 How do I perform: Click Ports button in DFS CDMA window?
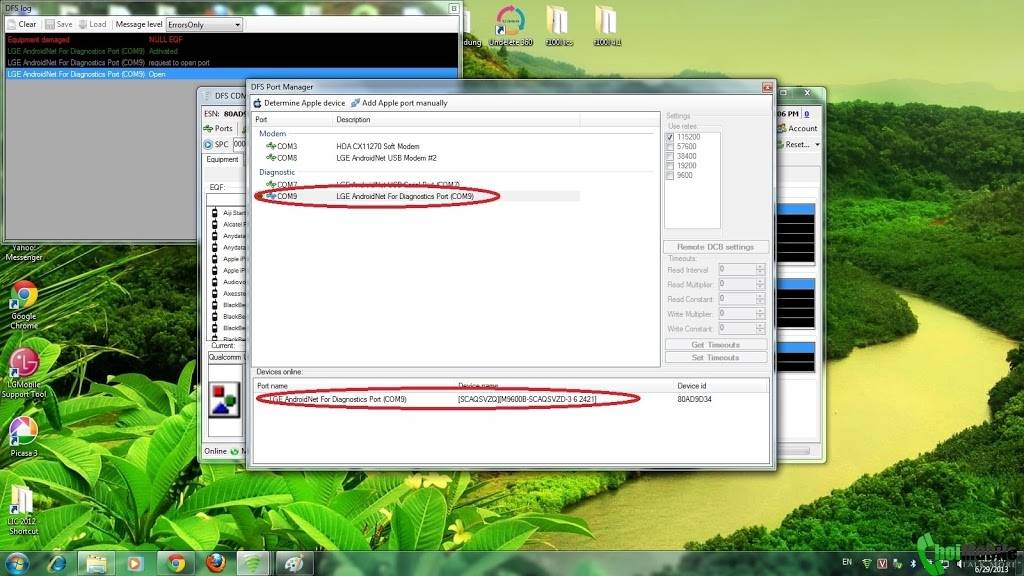pyautogui.click(x=218, y=129)
